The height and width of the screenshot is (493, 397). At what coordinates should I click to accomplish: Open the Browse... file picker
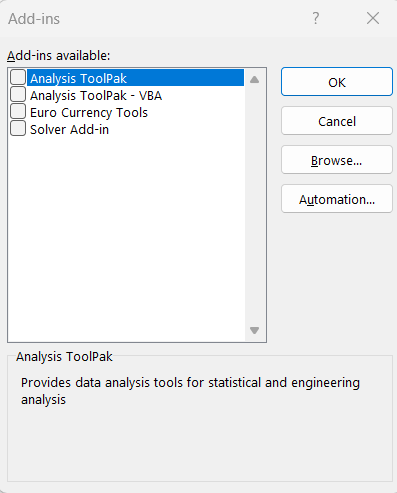[x=337, y=160]
